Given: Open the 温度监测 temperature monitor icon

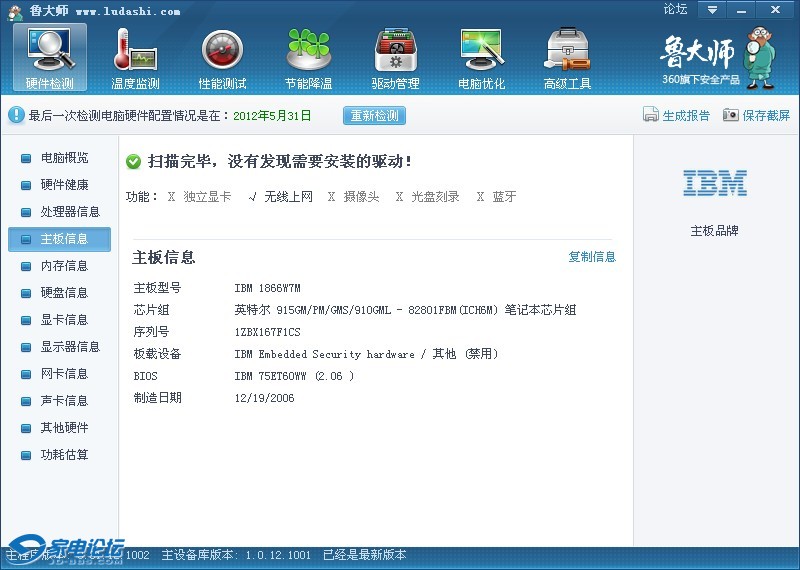Looking at the screenshot, I should pyautogui.click(x=136, y=57).
